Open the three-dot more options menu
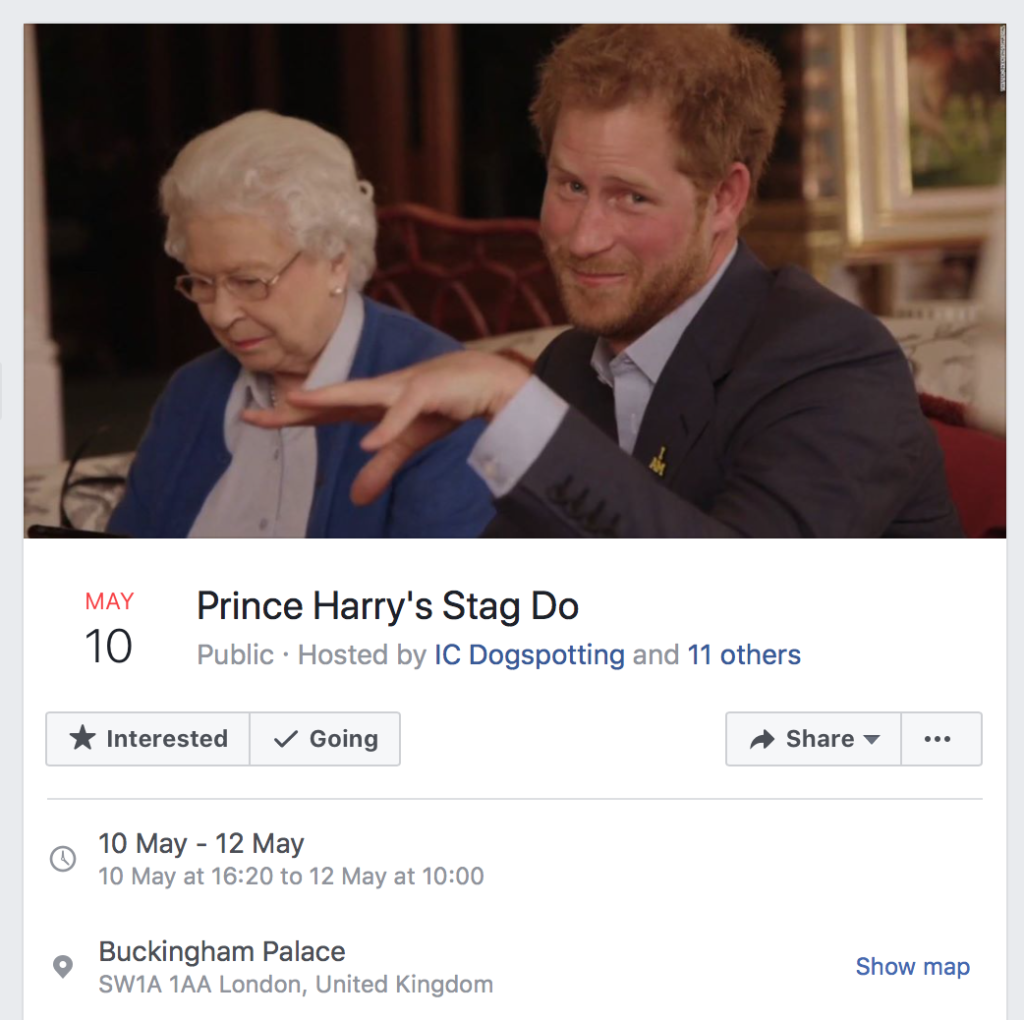1024x1020 pixels. click(937, 739)
